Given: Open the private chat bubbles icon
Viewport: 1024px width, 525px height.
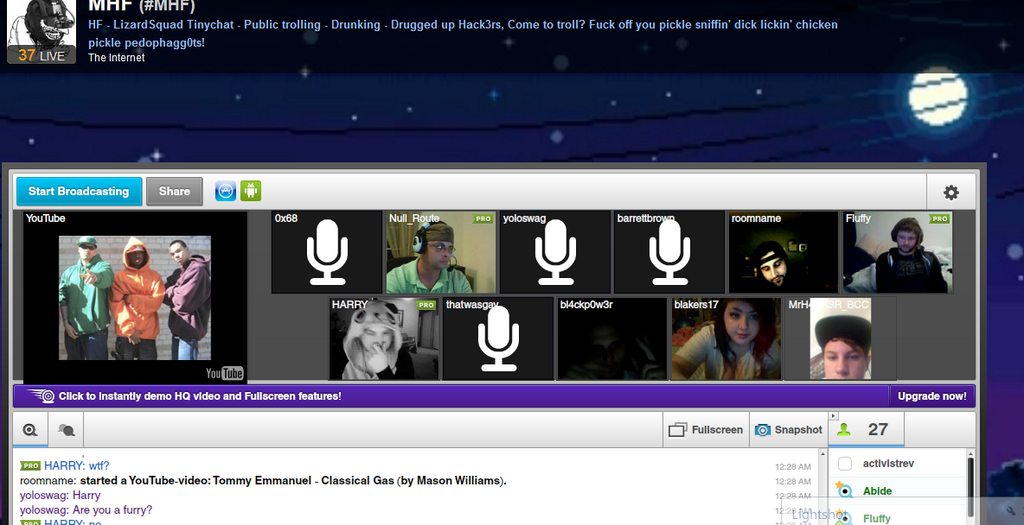Looking at the screenshot, I should point(66,430).
